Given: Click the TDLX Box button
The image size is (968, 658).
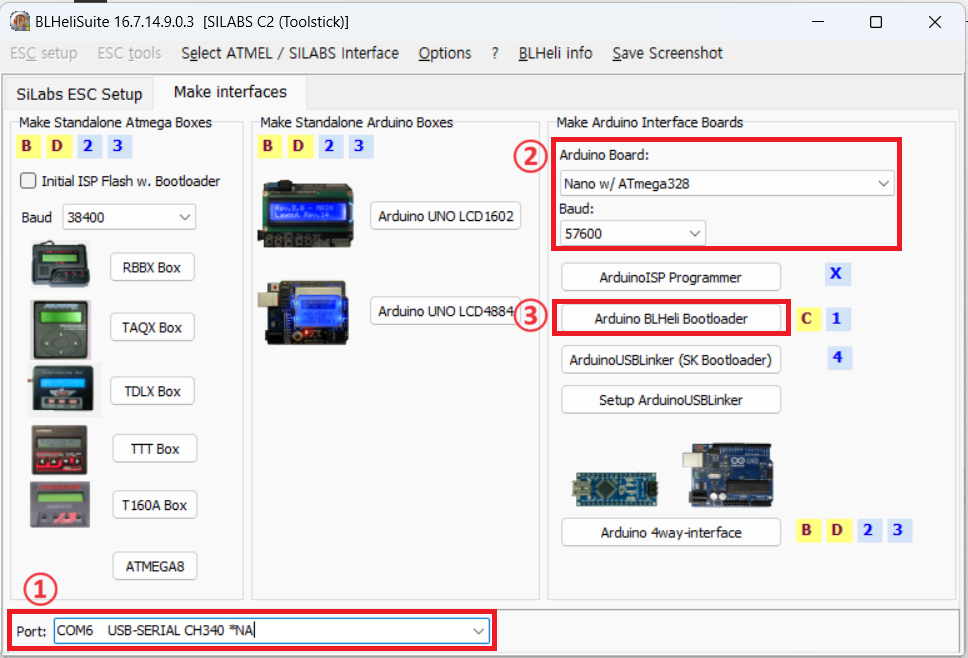Looking at the screenshot, I should [x=152, y=391].
